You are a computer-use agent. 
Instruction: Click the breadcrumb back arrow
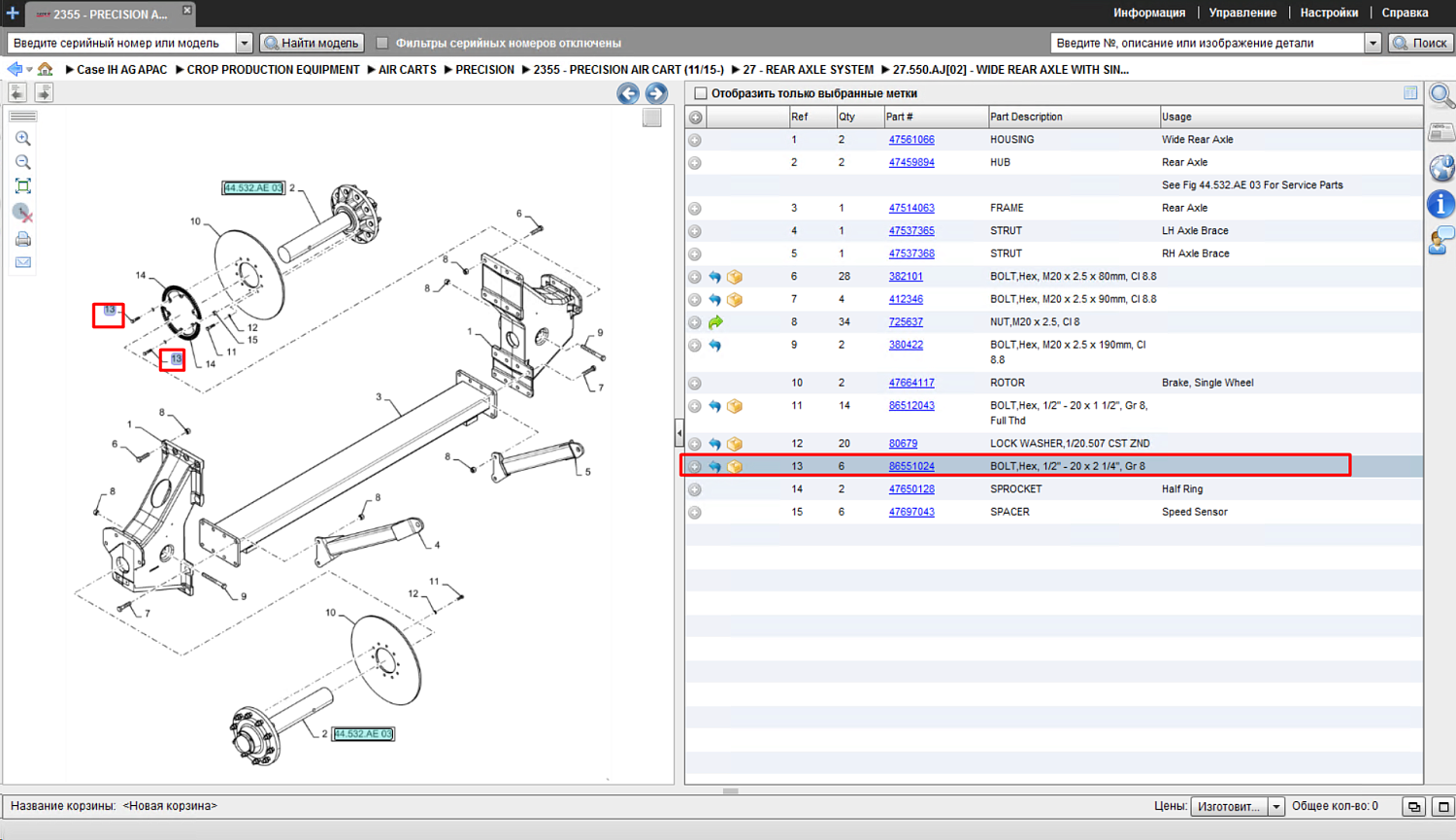click(x=14, y=69)
